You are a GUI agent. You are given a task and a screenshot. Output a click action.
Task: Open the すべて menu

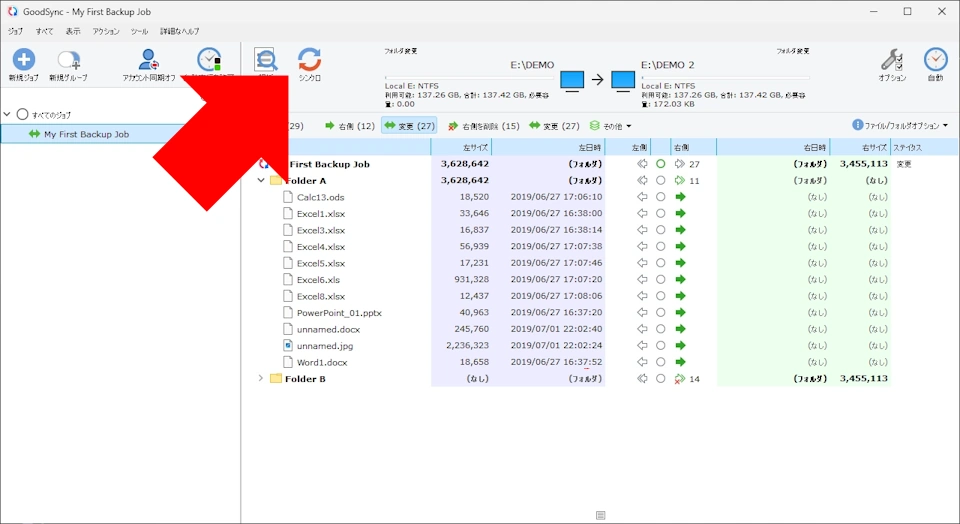pos(44,31)
